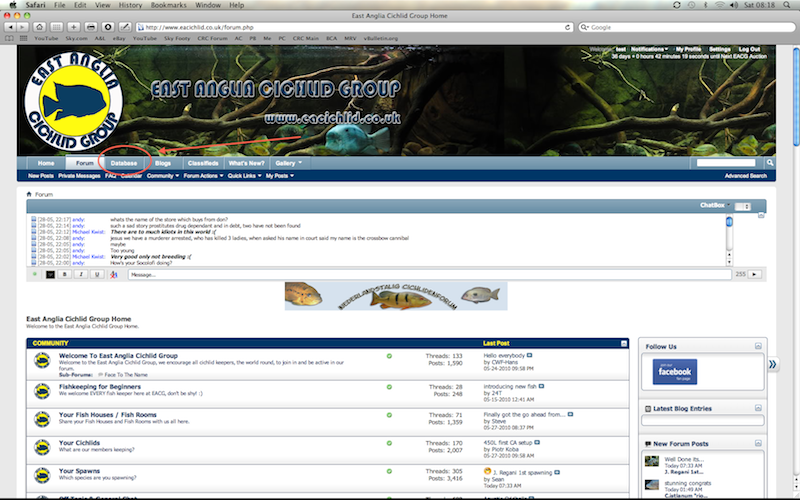The image size is (800, 500).
Task: Open the Classifieds tab
Action: pyautogui.click(x=203, y=163)
